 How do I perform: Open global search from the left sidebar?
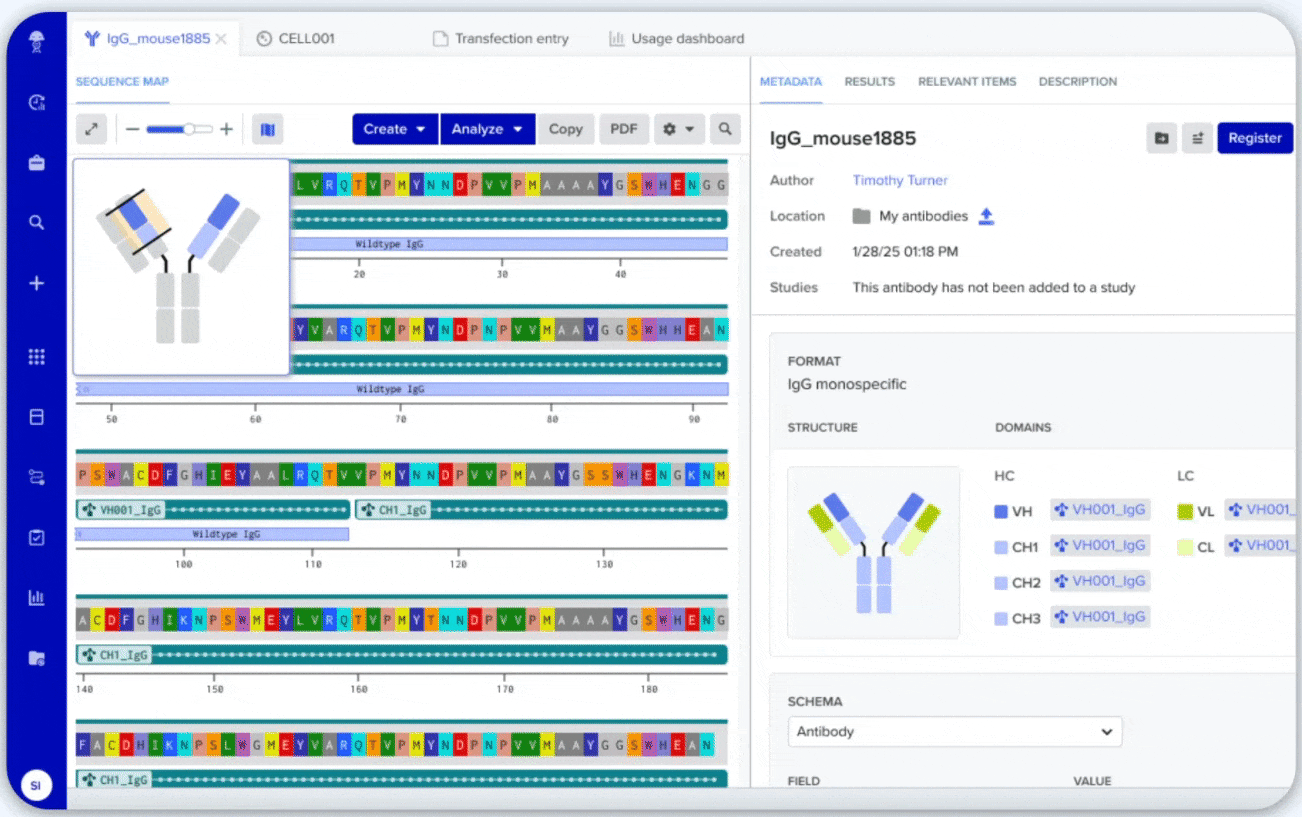[x=37, y=223]
